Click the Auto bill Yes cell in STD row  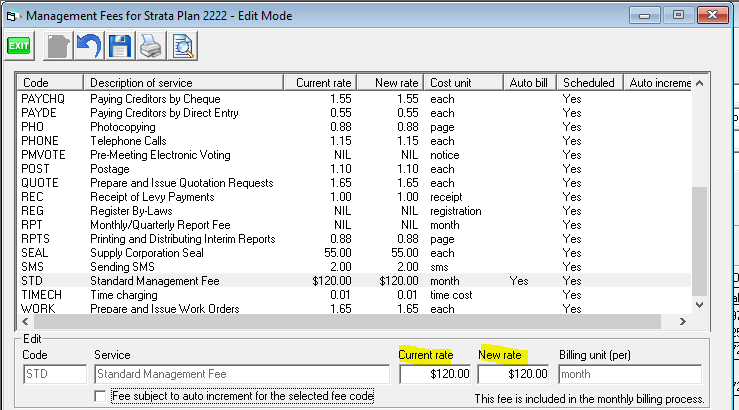[x=518, y=281]
